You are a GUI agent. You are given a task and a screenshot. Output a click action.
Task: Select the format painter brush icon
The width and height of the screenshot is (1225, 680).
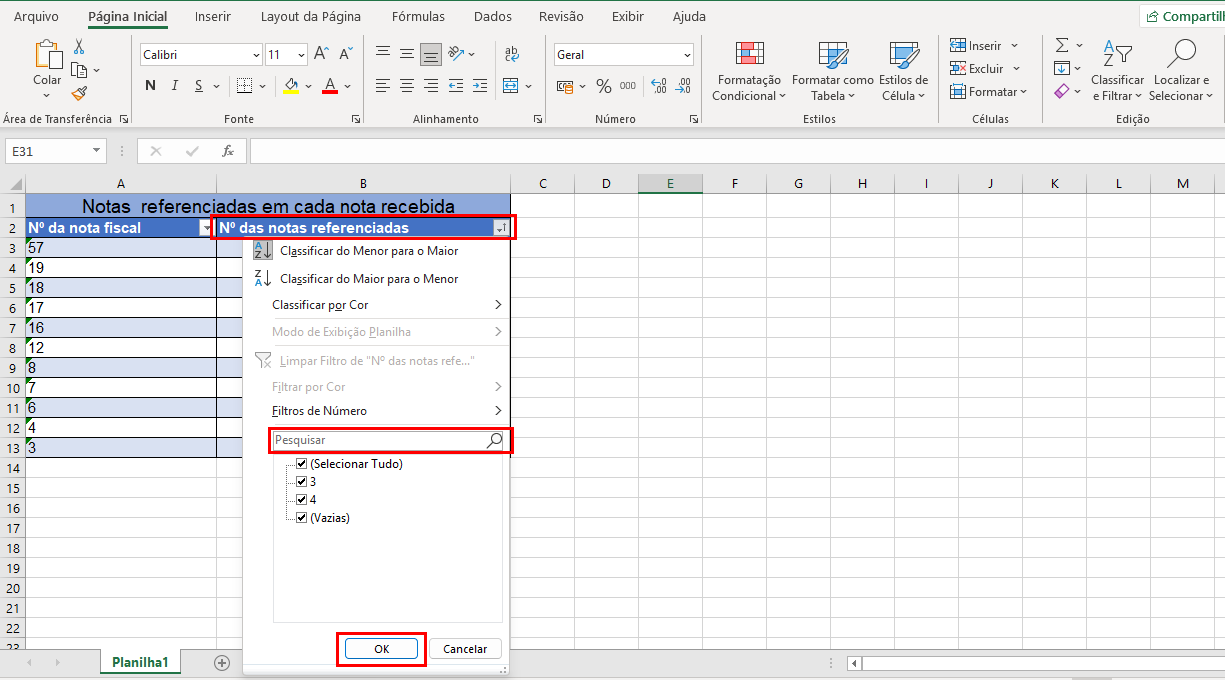[80, 93]
